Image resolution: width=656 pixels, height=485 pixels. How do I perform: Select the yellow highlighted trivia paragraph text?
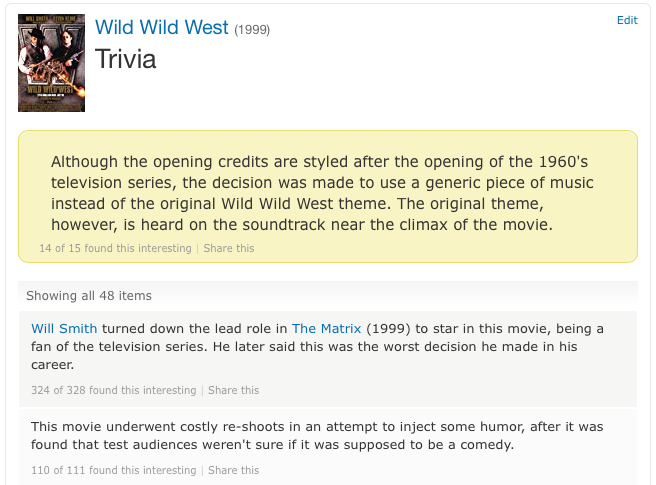click(322, 193)
